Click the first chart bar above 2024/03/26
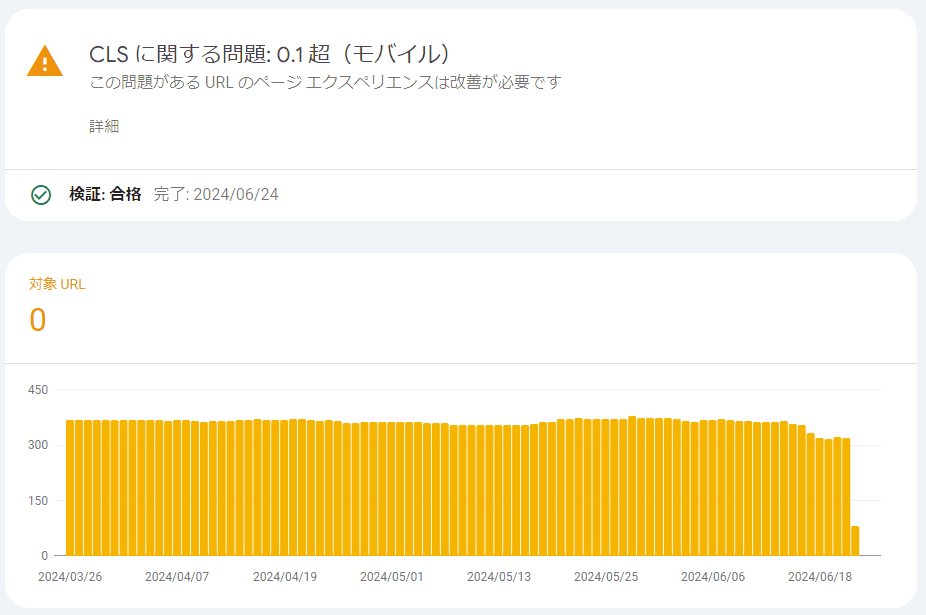The height and width of the screenshot is (615, 926). click(x=70, y=488)
